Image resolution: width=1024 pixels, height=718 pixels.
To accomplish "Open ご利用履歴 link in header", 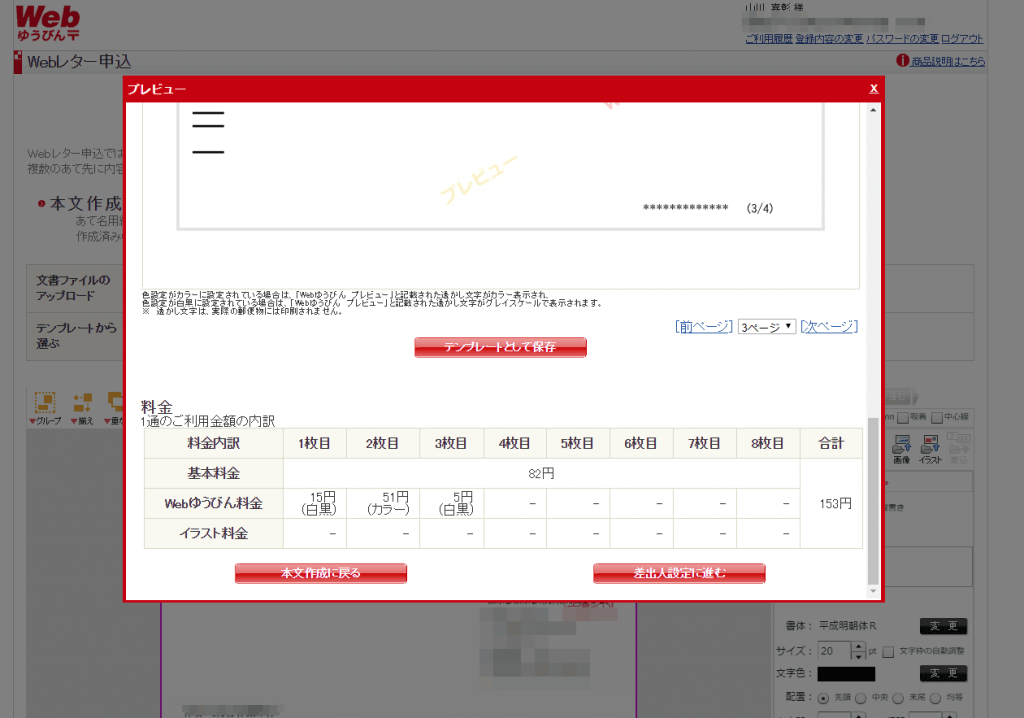I will [x=769, y=39].
